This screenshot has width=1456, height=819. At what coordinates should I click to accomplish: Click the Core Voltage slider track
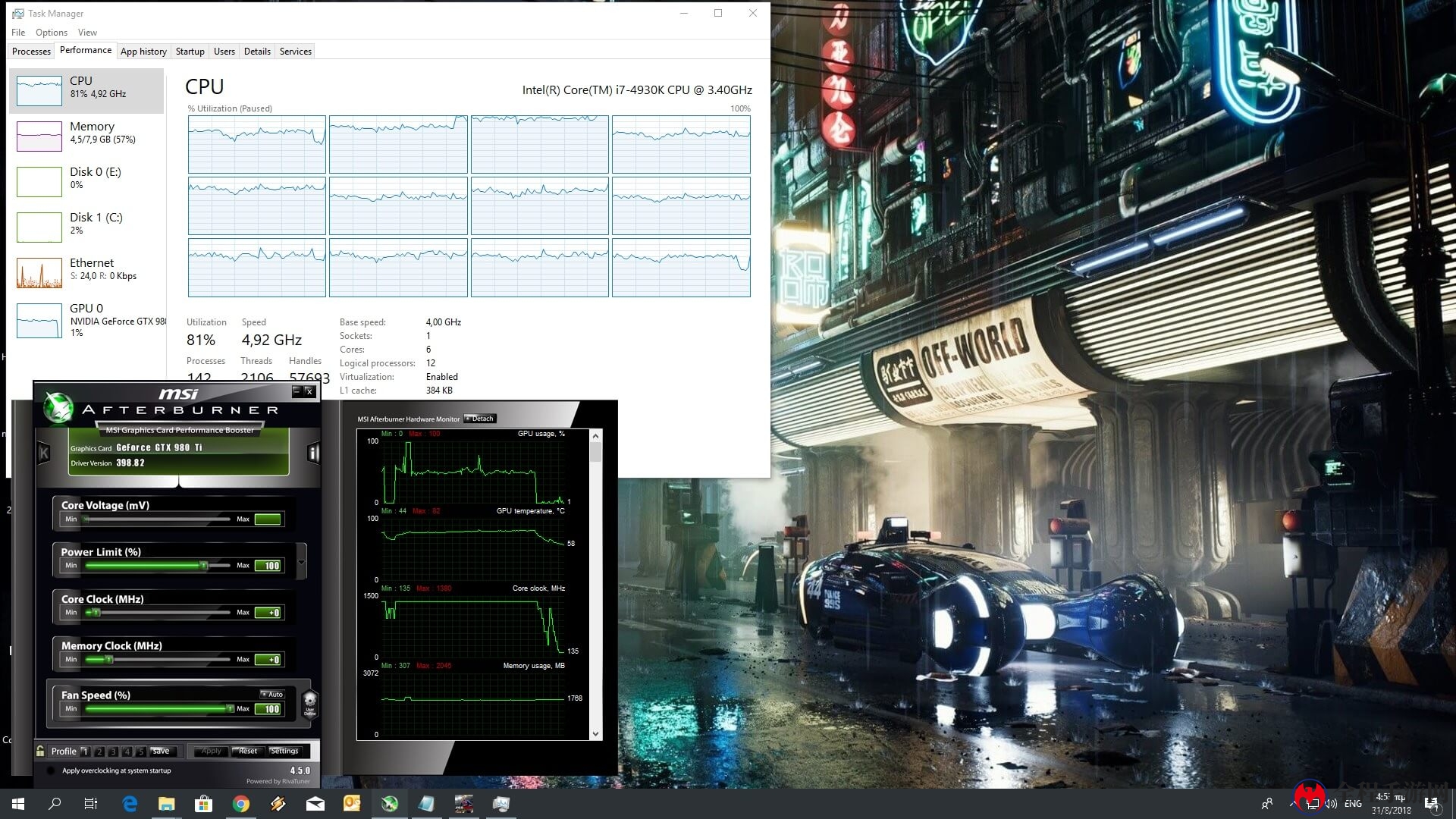point(157,519)
